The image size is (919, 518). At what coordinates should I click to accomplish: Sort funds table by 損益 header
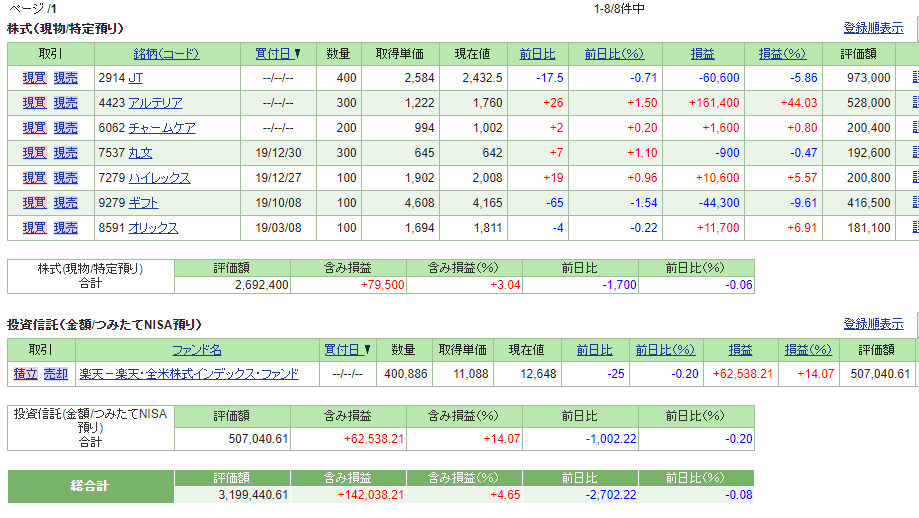(740, 350)
